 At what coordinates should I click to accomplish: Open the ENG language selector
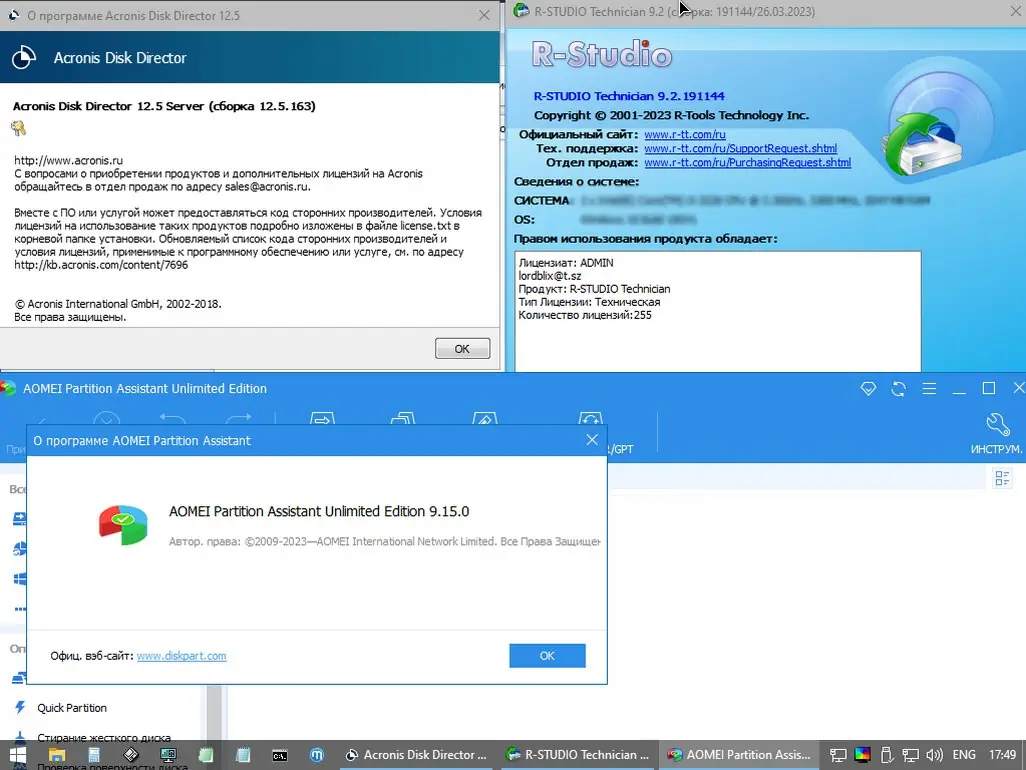(964, 755)
